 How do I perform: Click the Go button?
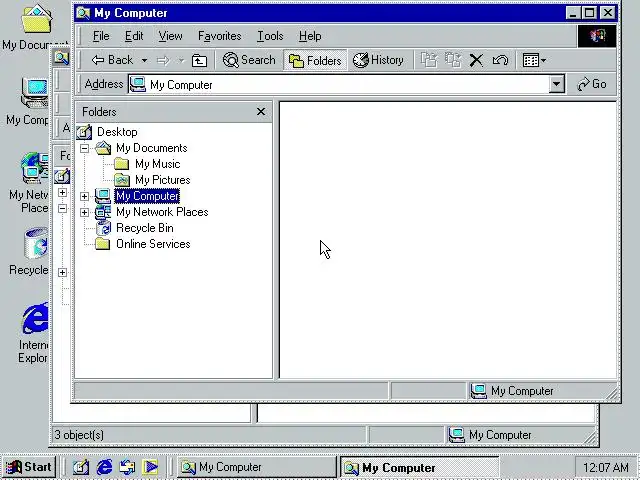[x=592, y=84]
